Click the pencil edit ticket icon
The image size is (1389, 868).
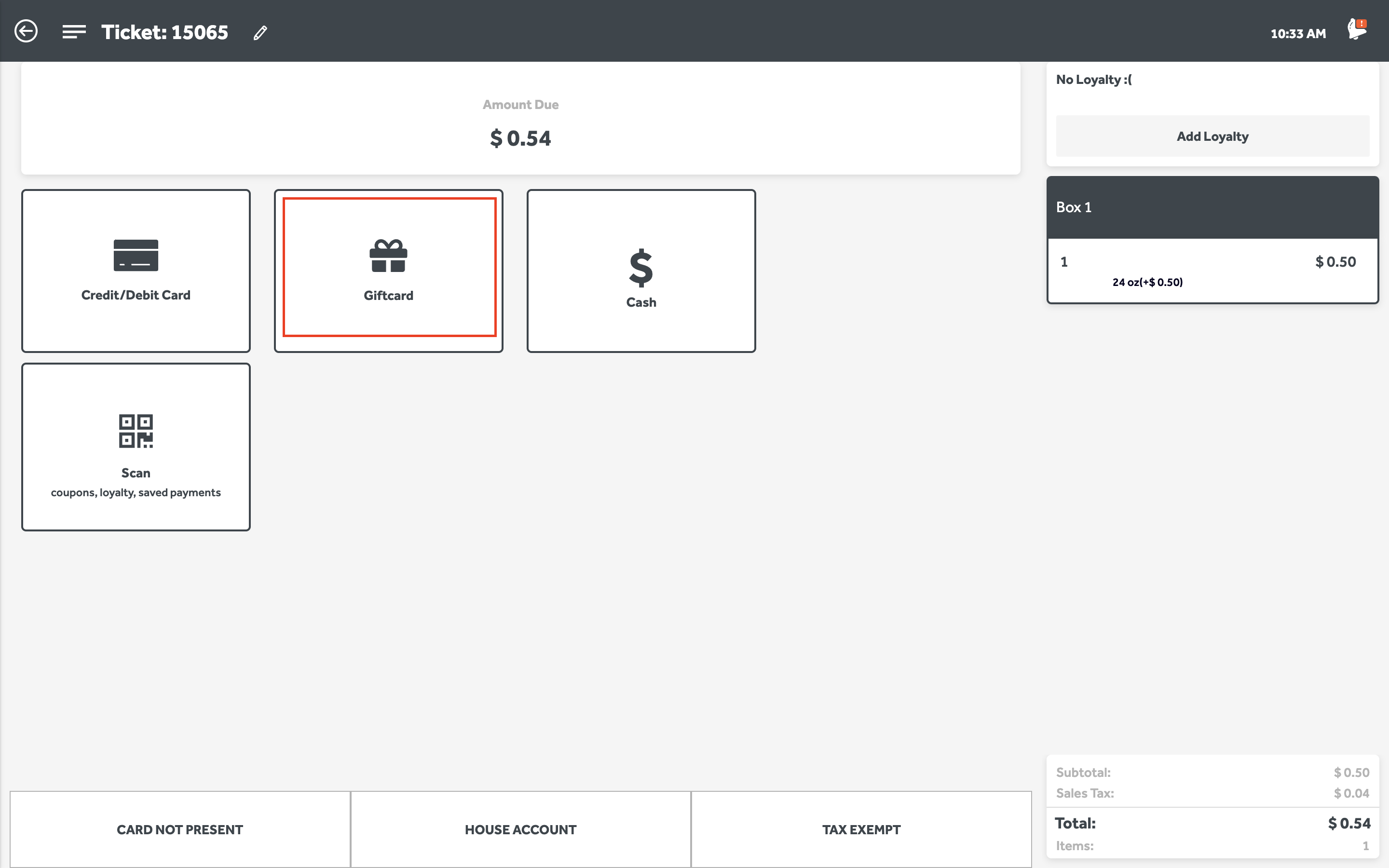click(x=260, y=33)
